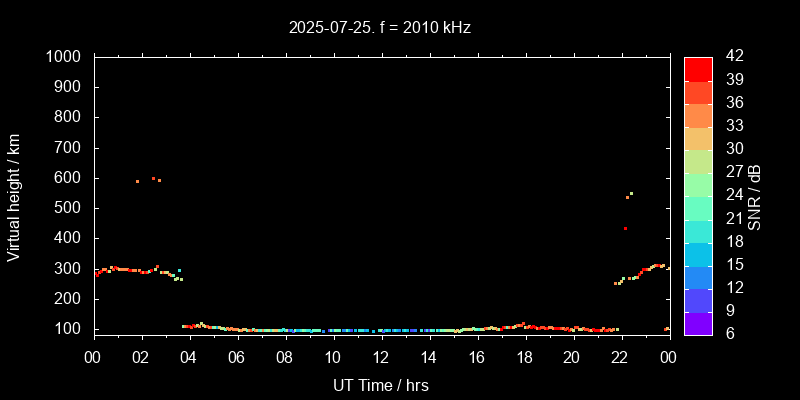Click the isolated red data point near 430 km
This screenshot has width=800, height=400.
point(625,228)
